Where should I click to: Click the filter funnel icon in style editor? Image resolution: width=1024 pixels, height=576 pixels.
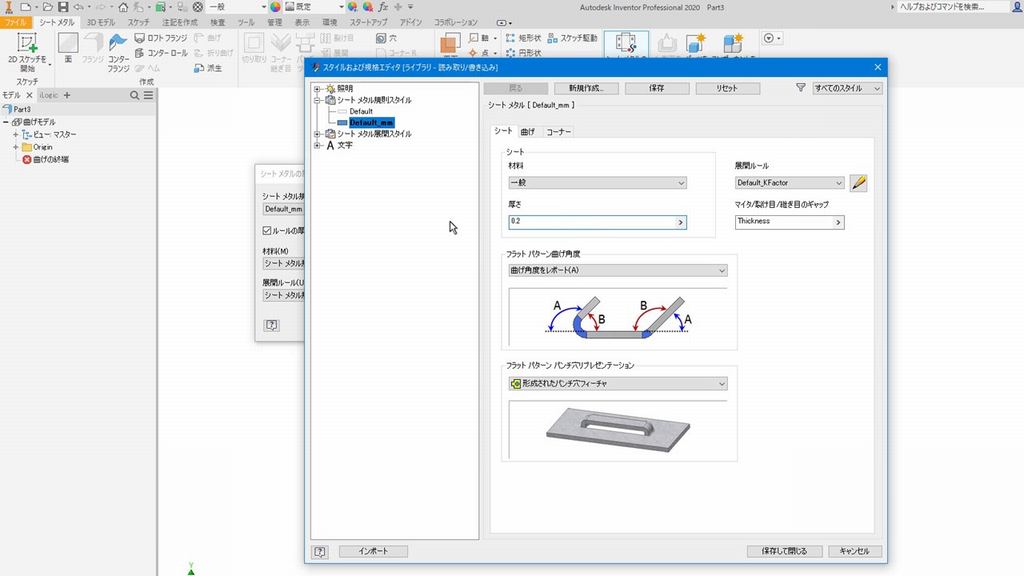800,88
